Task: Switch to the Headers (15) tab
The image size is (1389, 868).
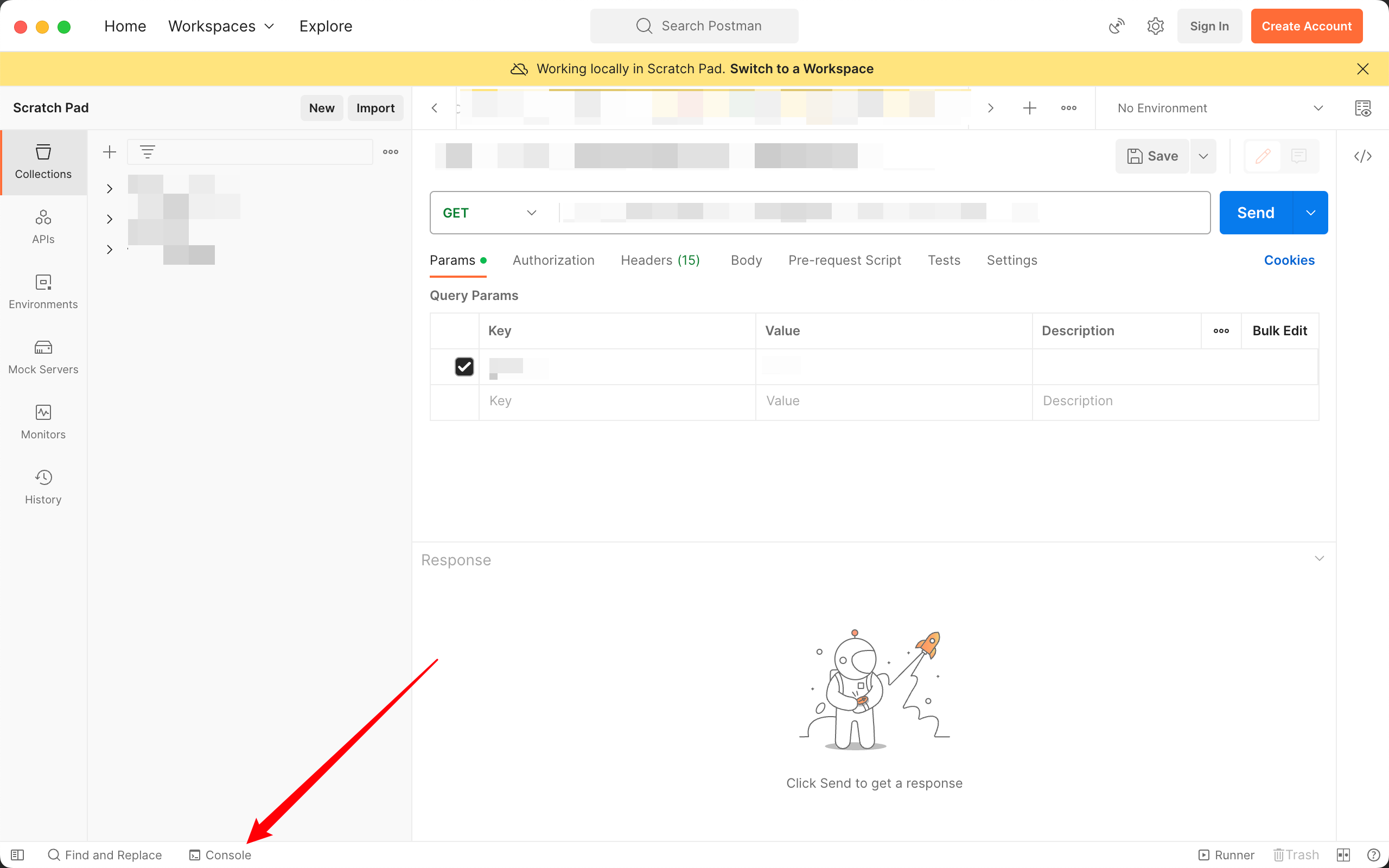Action: pos(660,260)
